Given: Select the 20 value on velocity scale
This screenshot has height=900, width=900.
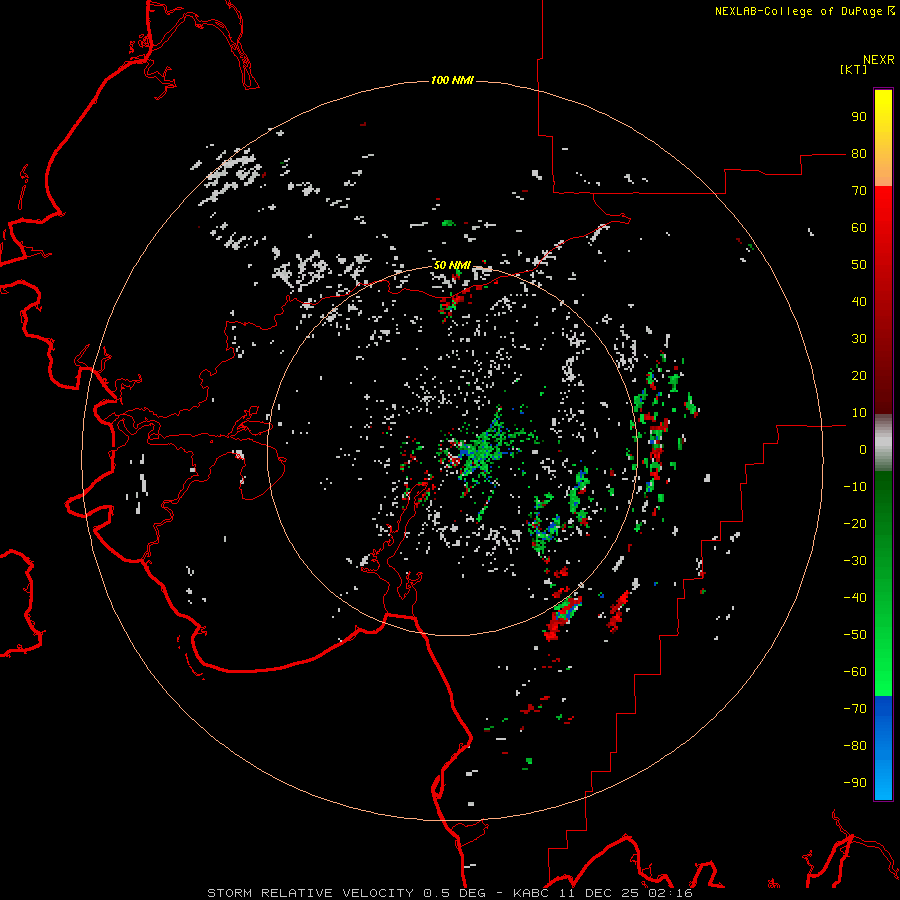Looking at the screenshot, I should [859, 376].
